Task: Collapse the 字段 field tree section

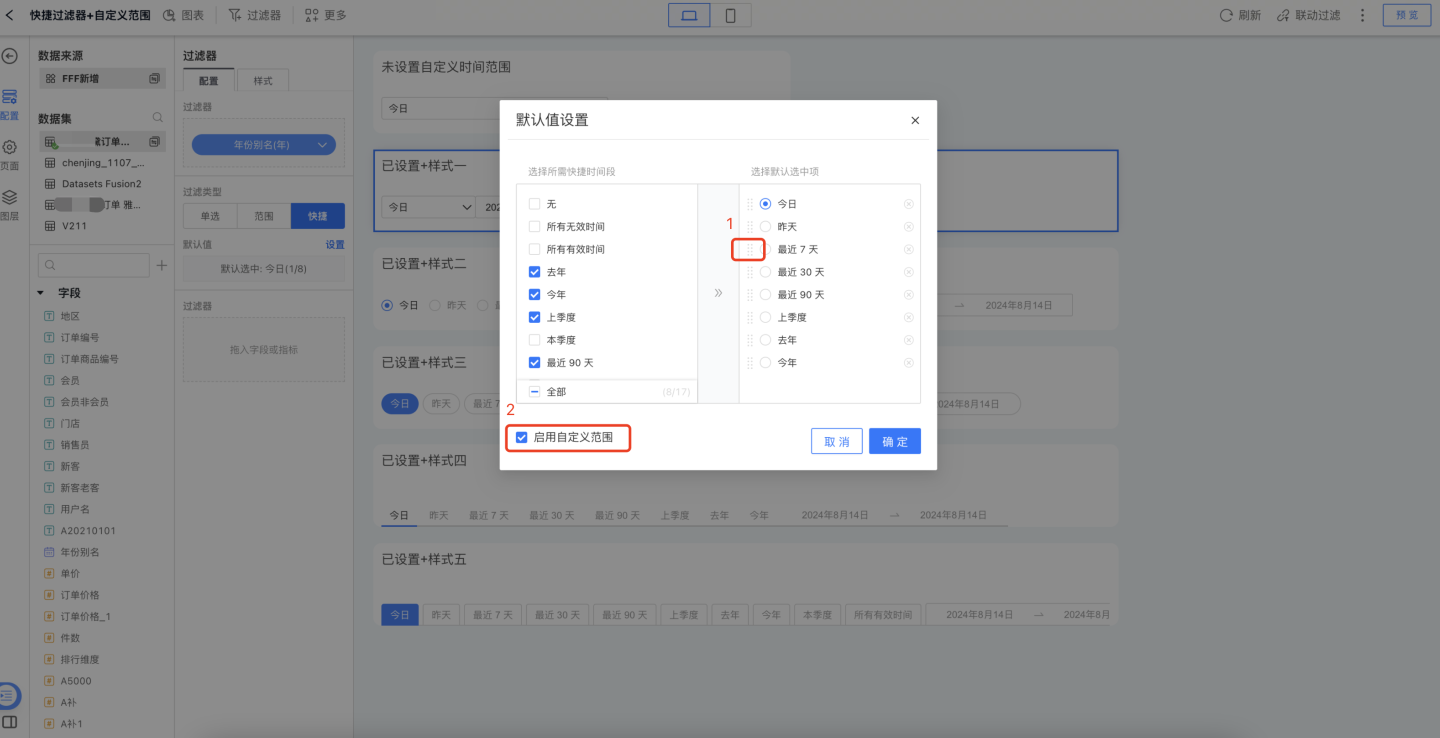Action: click(x=41, y=293)
